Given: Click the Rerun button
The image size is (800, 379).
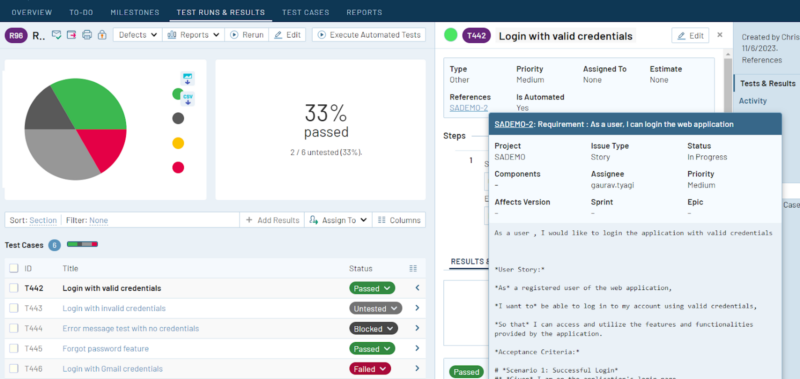Looking at the screenshot, I should click(x=247, y=35).
